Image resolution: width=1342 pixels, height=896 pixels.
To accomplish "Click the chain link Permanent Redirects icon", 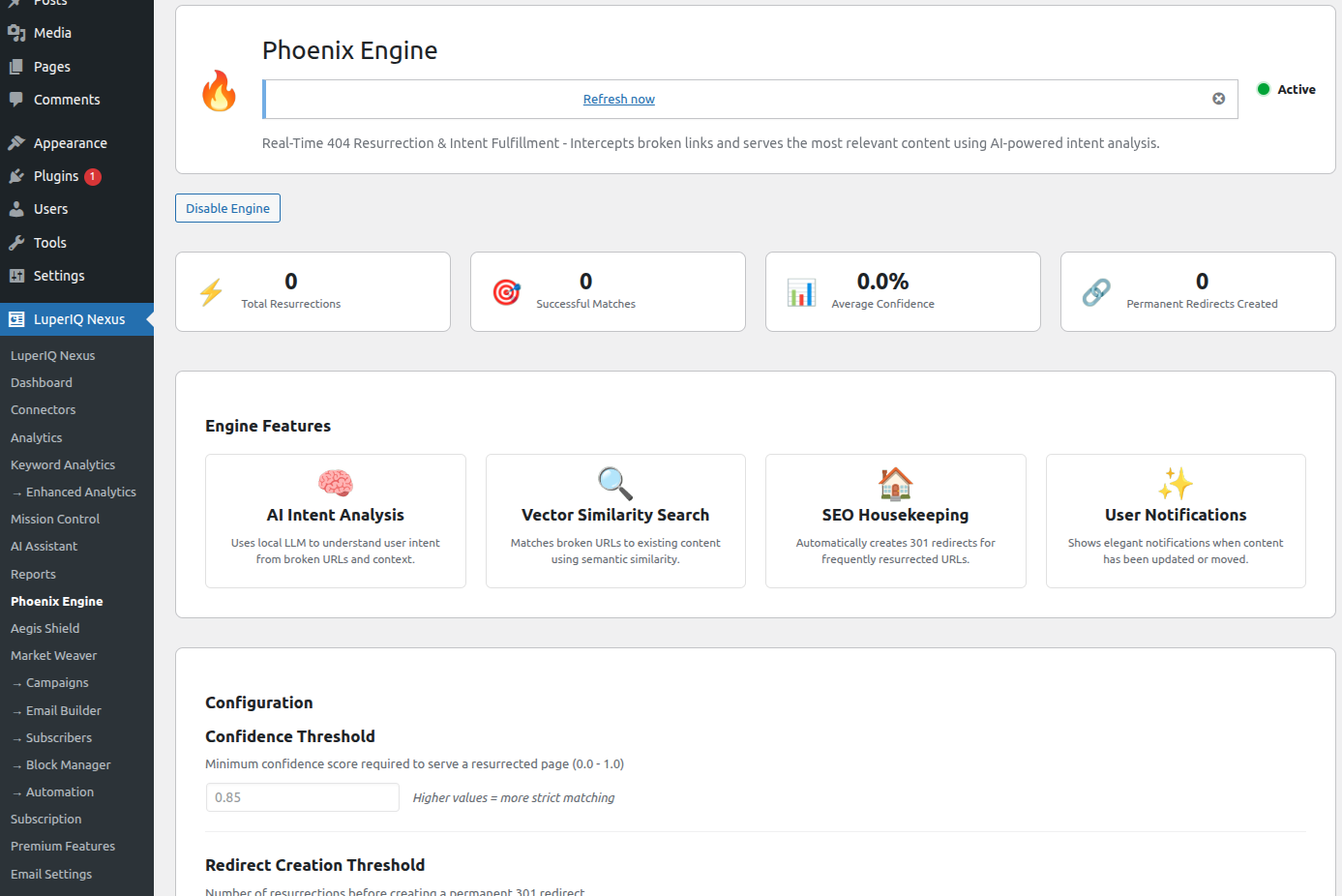I will point(1096,292).
